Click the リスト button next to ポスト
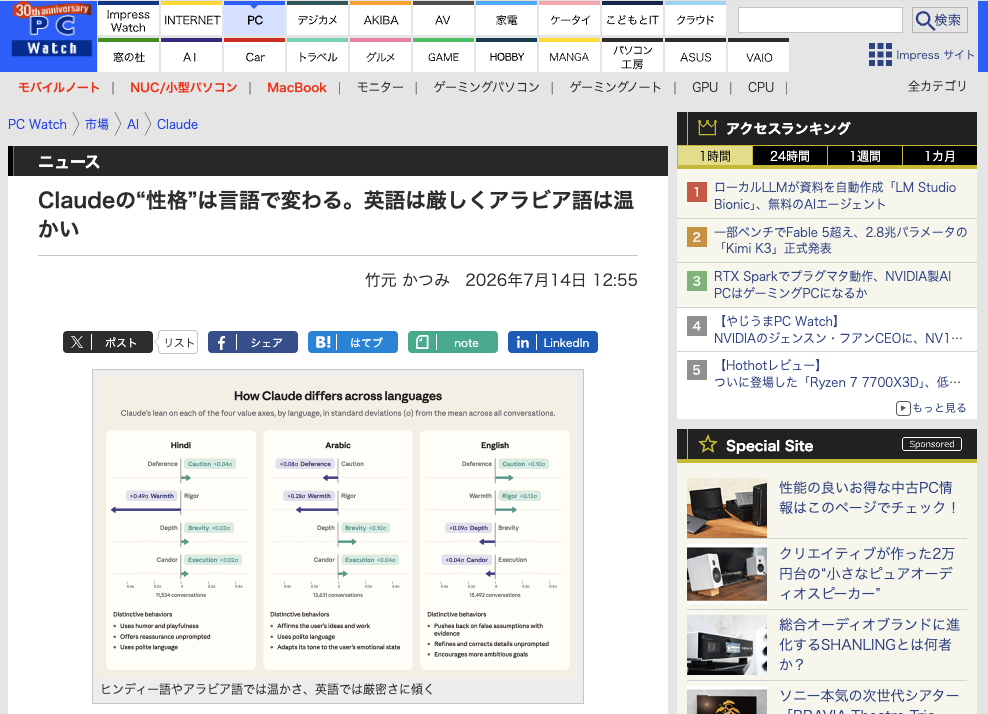This screenshot has height=714, width=988. pos(179,342)
